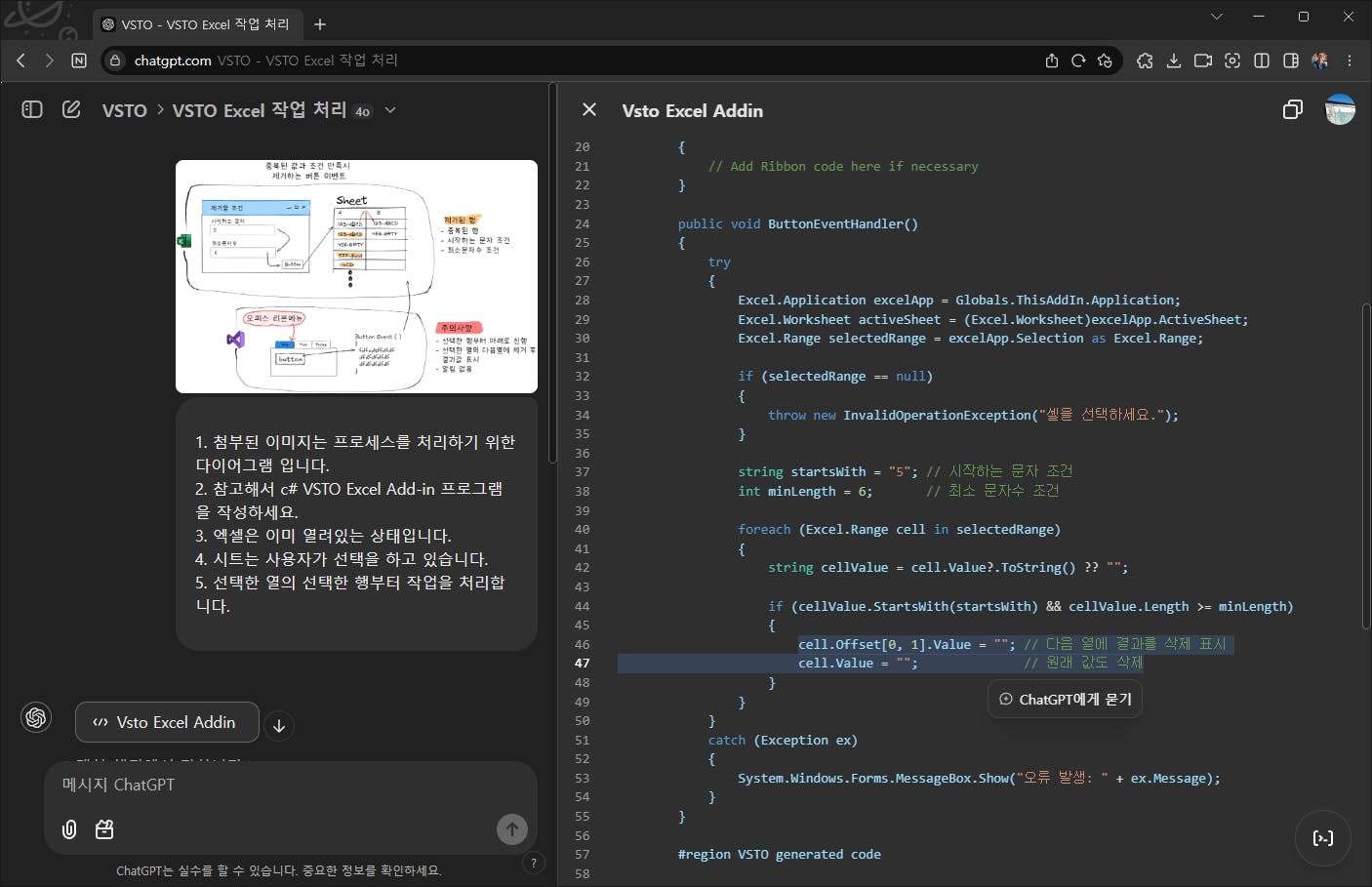The height and width of the screenshot is (887, 1372).
Task: Toggle the ChatGPT sidebar panel
Action: click(x=32, y=109)
